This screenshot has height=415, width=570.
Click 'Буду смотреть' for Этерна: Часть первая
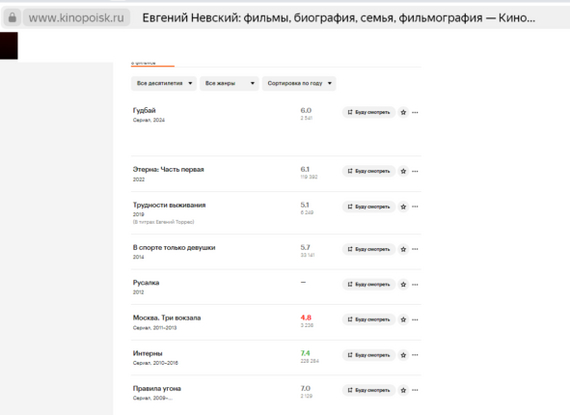pos(369,171)
